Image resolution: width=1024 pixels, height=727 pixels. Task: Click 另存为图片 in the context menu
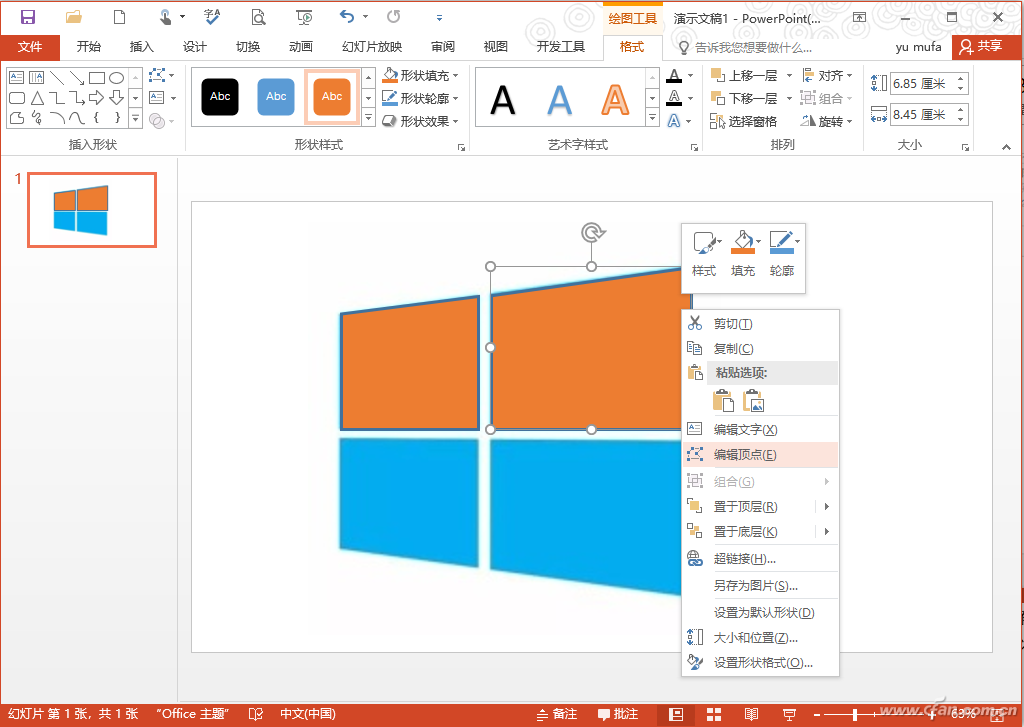tap(760, 585)
